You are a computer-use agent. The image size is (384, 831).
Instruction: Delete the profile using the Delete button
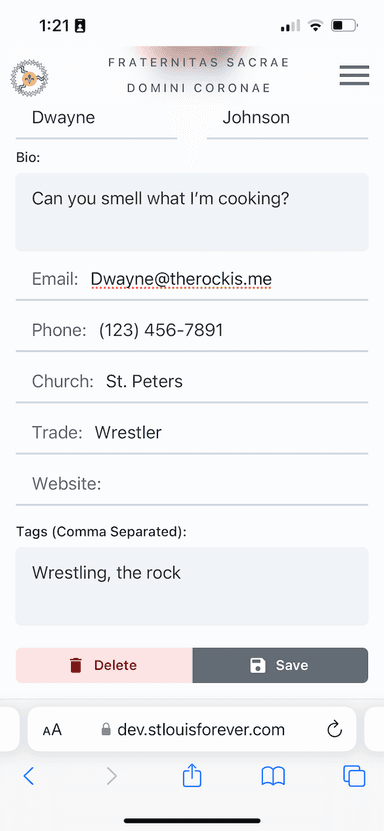click(x=104, y=665)
